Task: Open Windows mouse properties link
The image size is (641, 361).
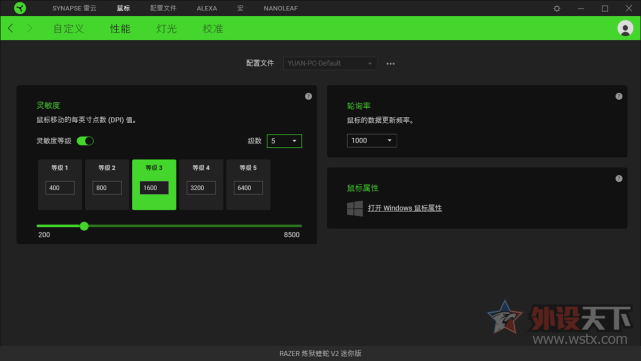Action: (405, 208)
